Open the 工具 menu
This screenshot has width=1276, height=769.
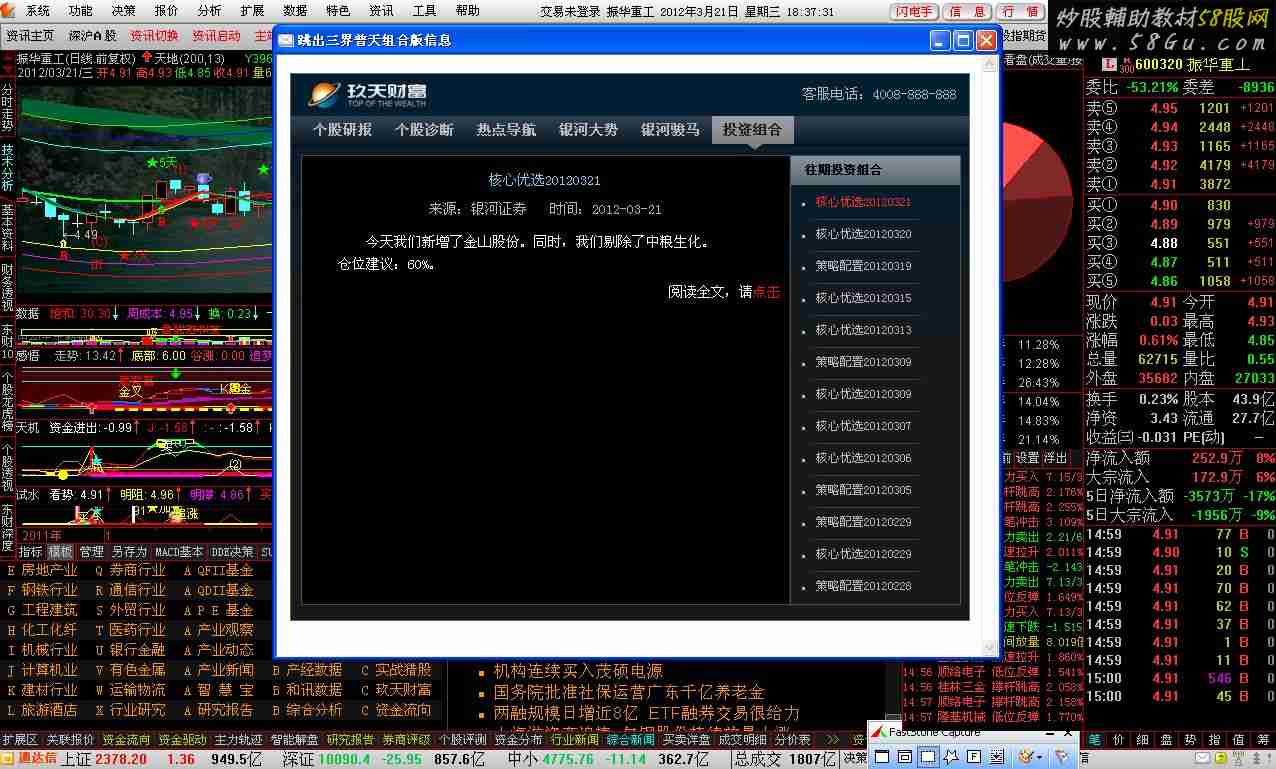425,11
